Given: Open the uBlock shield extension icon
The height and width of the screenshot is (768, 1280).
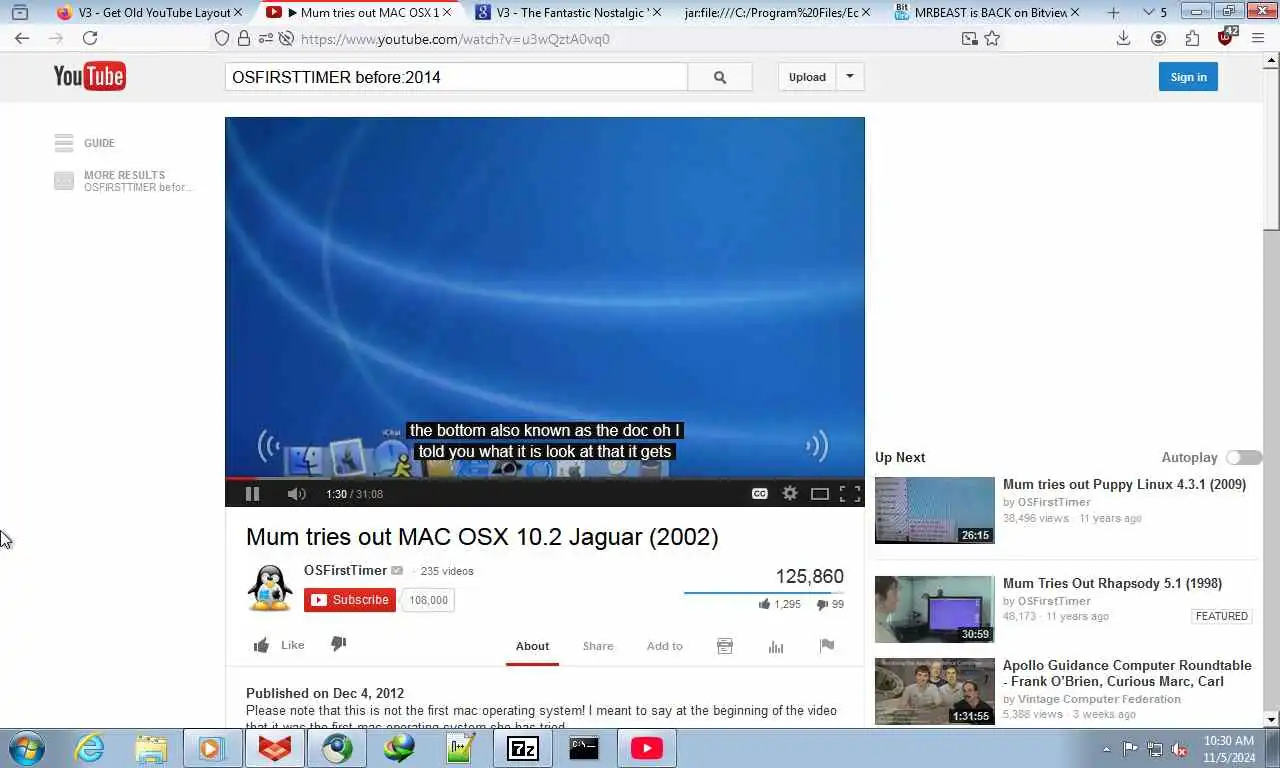Looking at the screenshot, I should 1226,37.
